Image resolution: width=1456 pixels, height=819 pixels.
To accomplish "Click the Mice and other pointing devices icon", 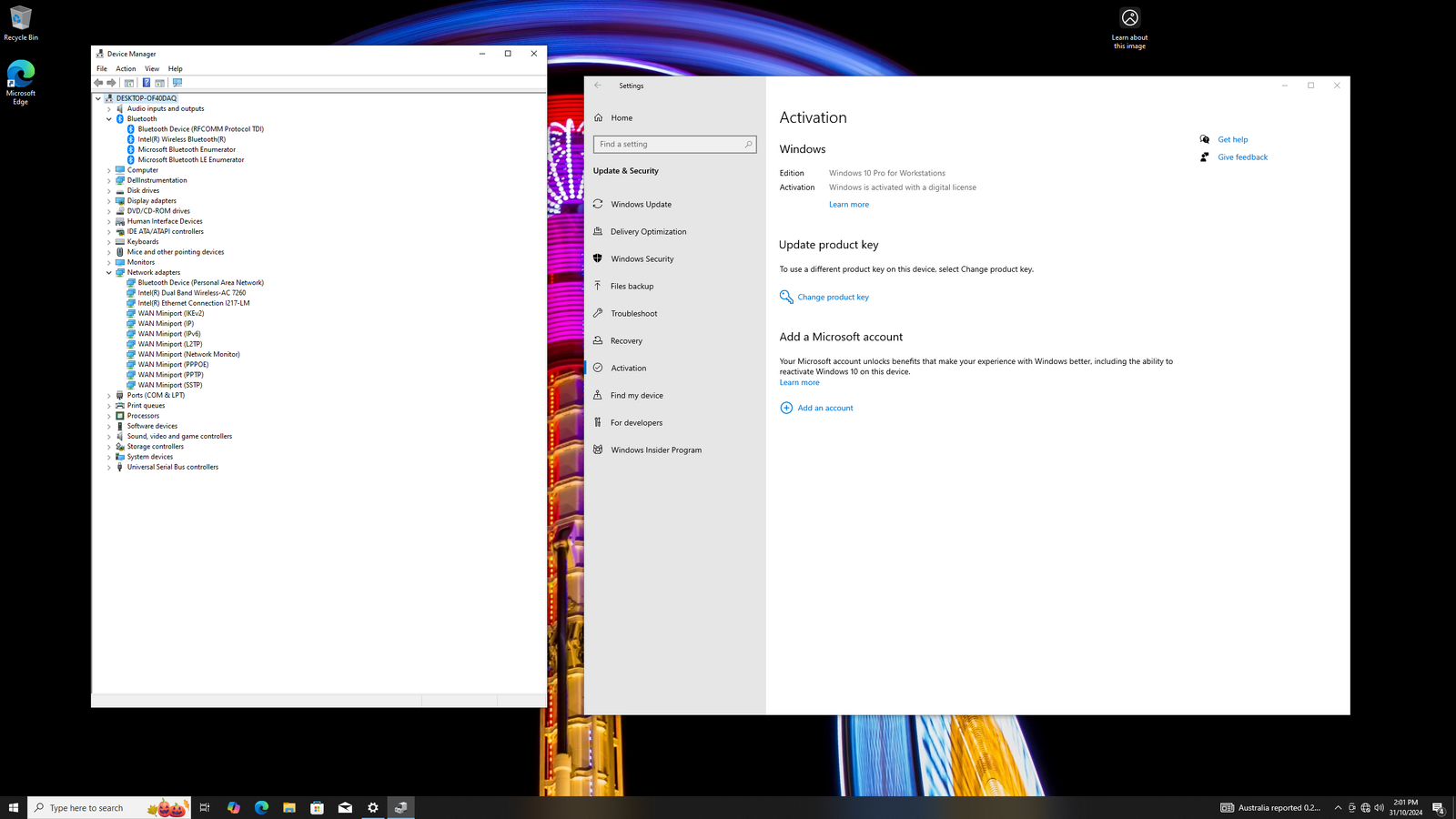I will pyautogui.click(x=120, y=252).
